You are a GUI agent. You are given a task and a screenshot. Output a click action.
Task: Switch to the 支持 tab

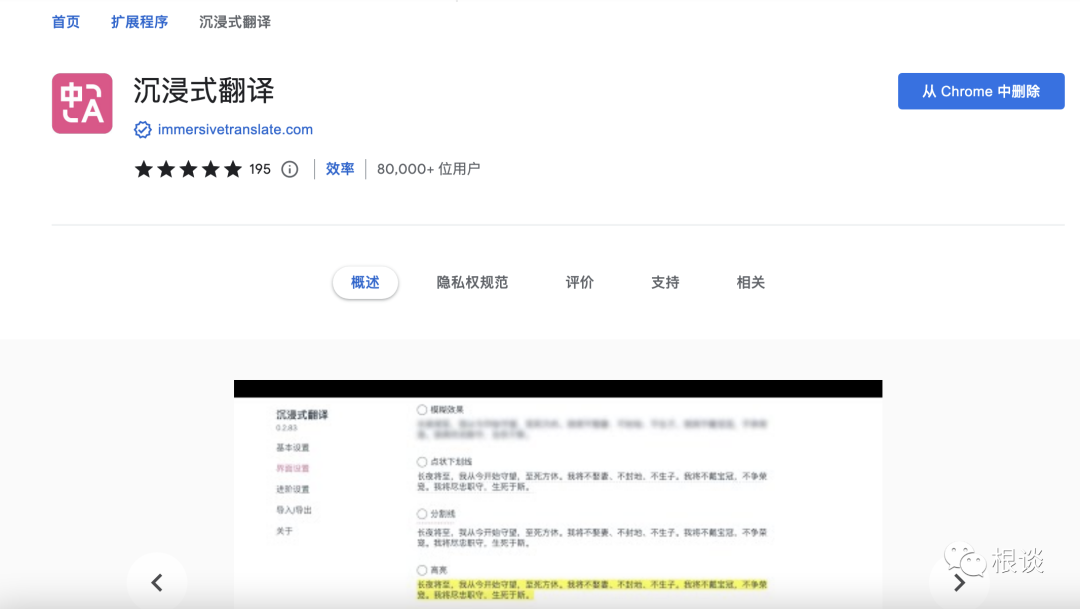click(x=665, y=283)
